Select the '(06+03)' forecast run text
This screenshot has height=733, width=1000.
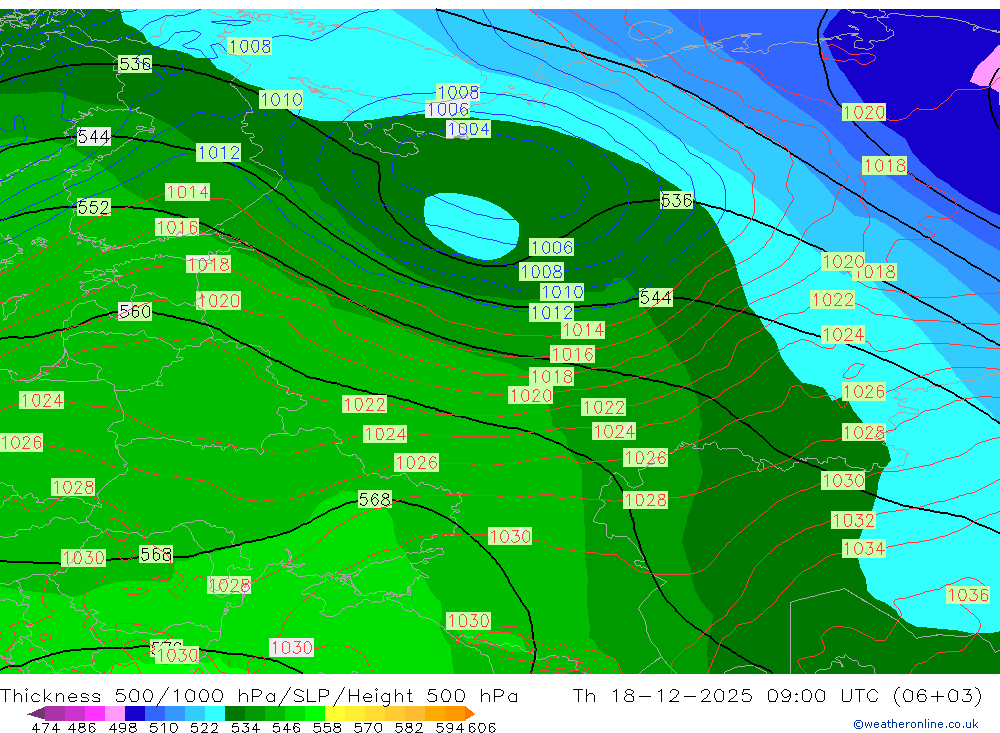click(x=938, y=695)
